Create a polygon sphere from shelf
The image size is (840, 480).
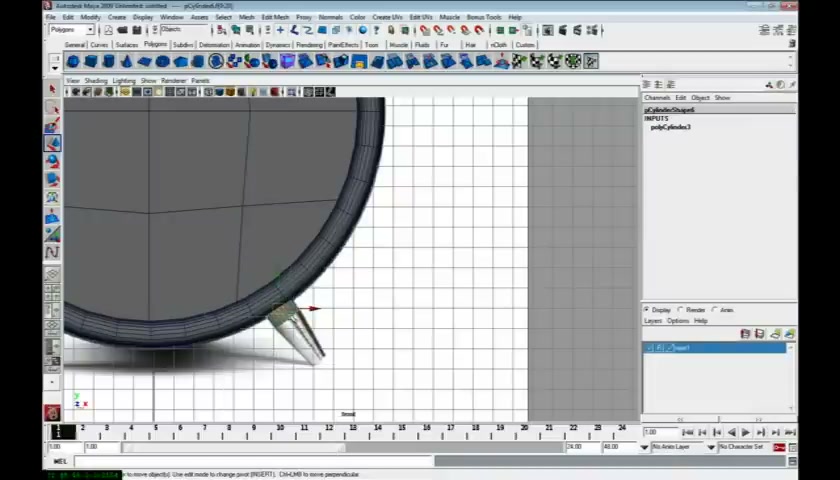[x=73, y=62]
